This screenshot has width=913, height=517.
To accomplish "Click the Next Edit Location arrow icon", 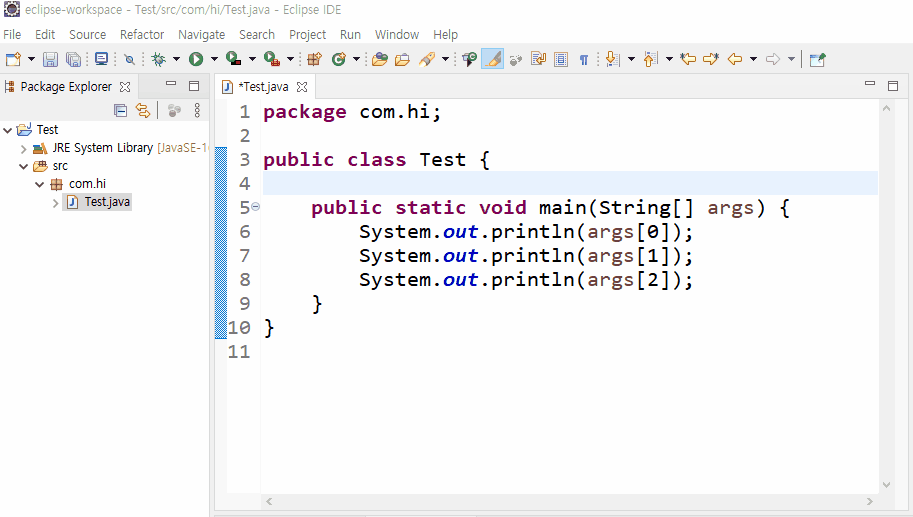I will click(711, 59).
